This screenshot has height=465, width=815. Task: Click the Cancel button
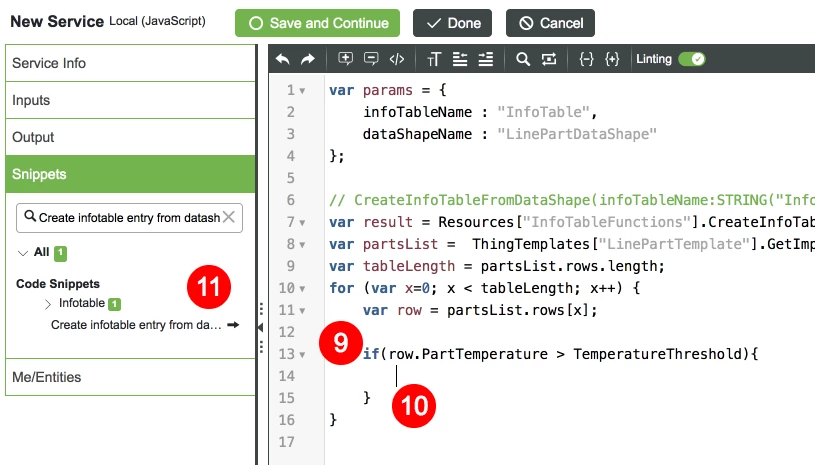[550, 23]
